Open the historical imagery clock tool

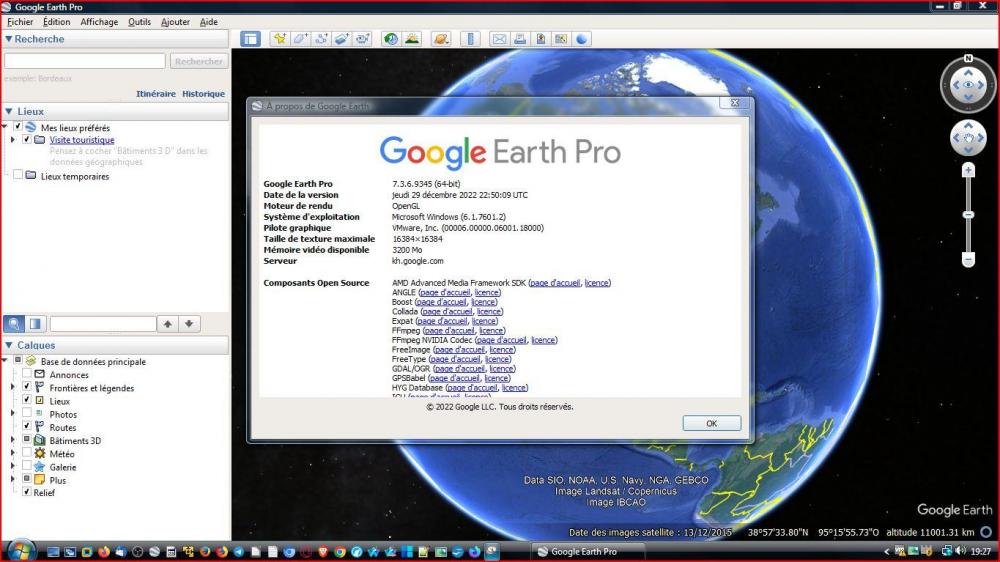[390, 39]
